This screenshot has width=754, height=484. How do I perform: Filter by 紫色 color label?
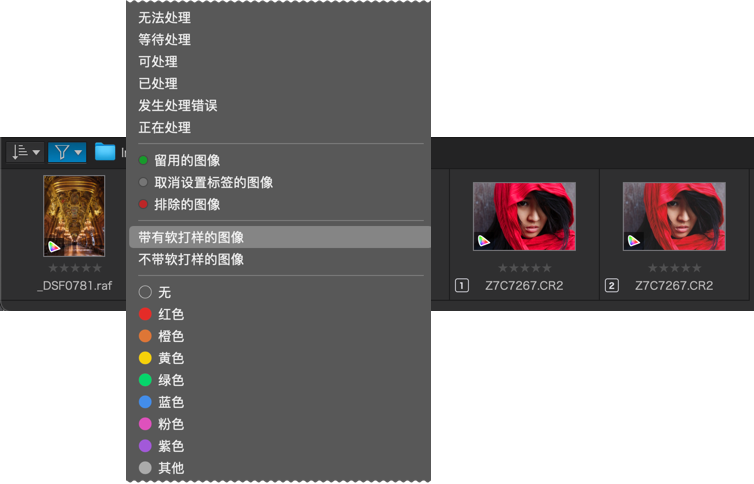click(x=280, y=446)
